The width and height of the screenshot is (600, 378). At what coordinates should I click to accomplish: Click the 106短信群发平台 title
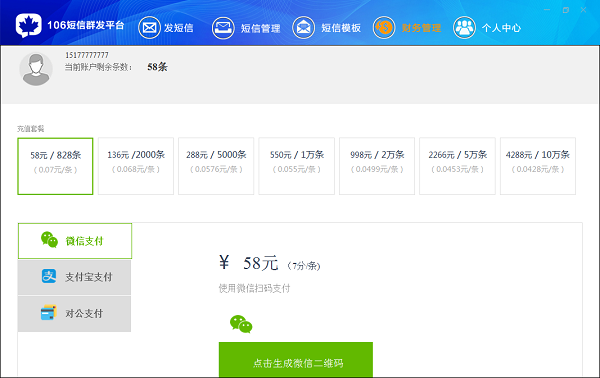pos(86,25)
